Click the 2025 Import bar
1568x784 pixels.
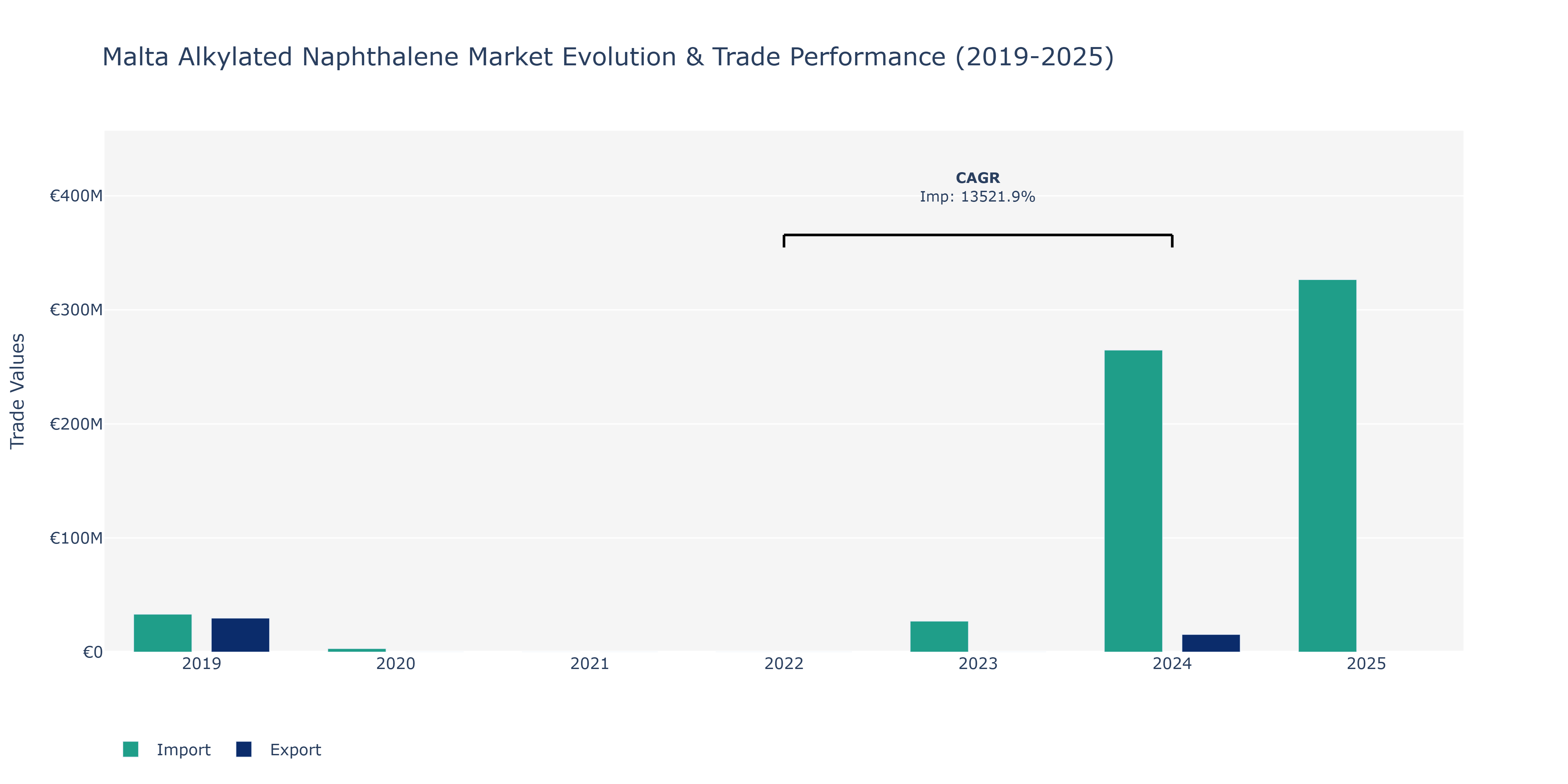(x=1327, y=465)
